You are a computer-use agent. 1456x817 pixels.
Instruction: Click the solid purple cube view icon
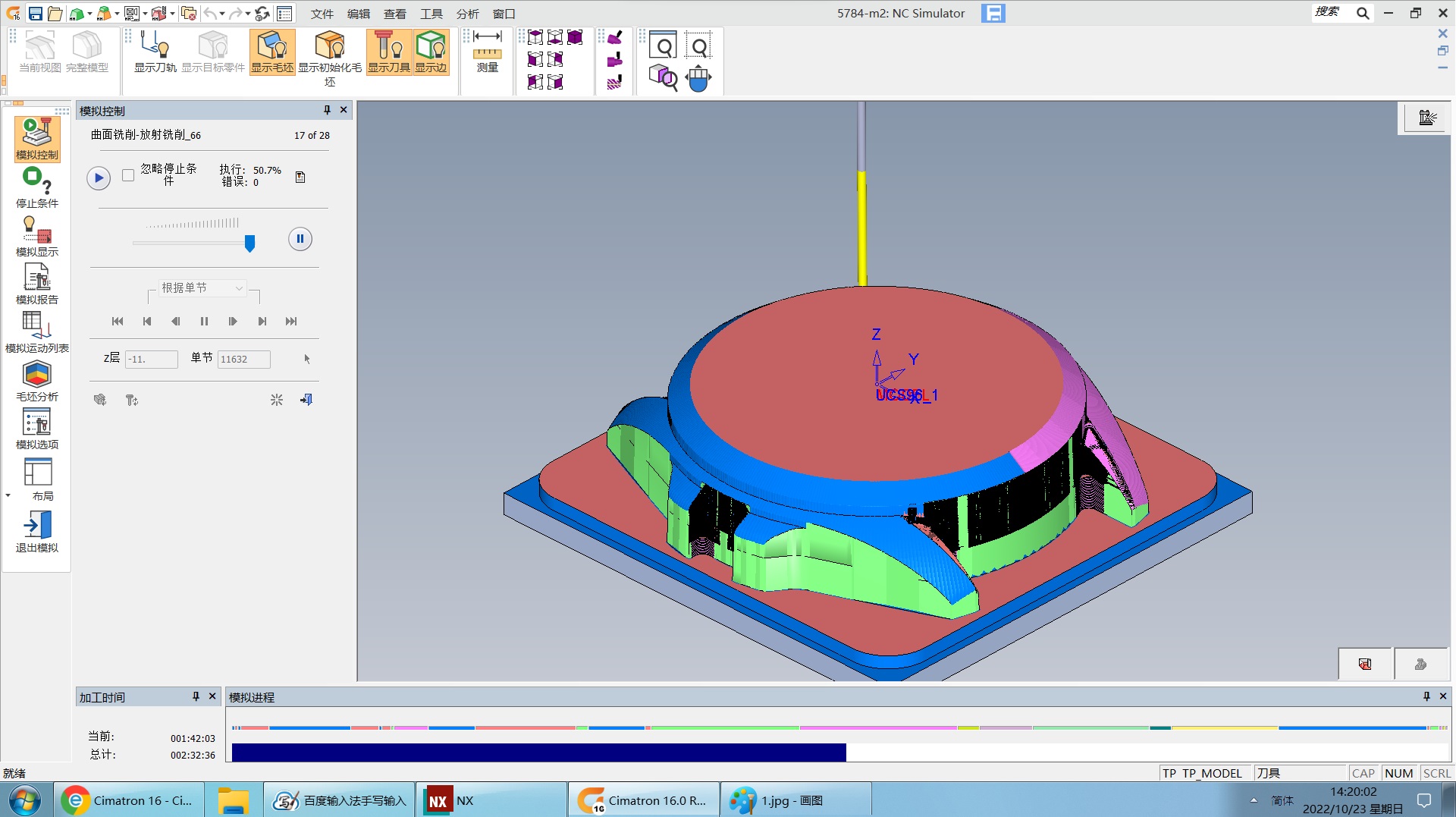tap(576, 38)
